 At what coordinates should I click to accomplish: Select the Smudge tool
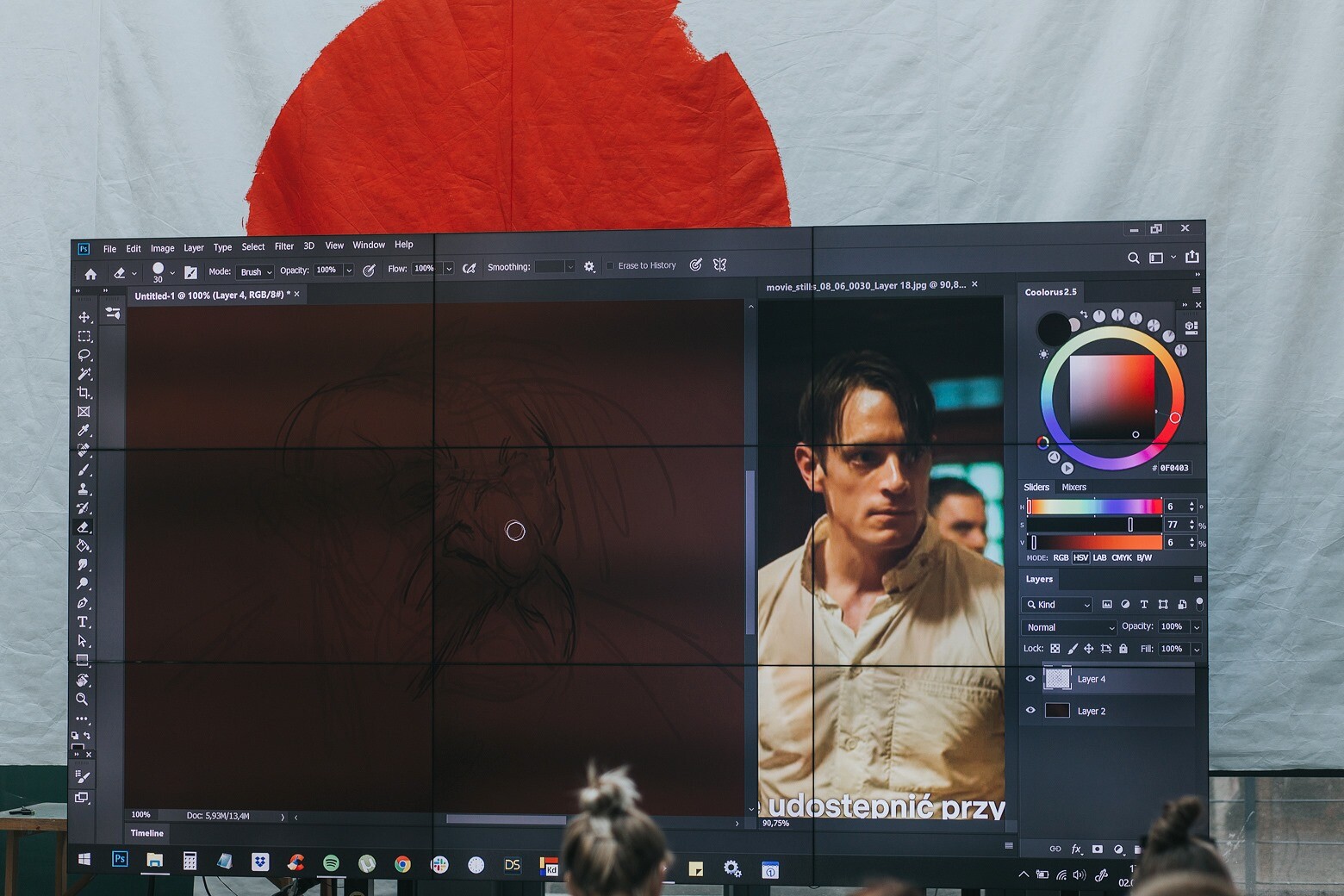click(84, 564)
